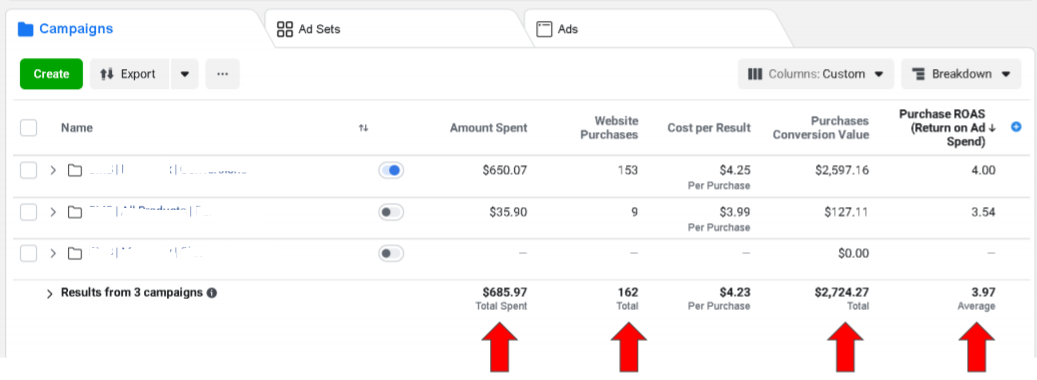The height and width of the screenshot is (380, 1037).
Task: Open the Export dropdown arrow
Action: [x=185, y=74]
